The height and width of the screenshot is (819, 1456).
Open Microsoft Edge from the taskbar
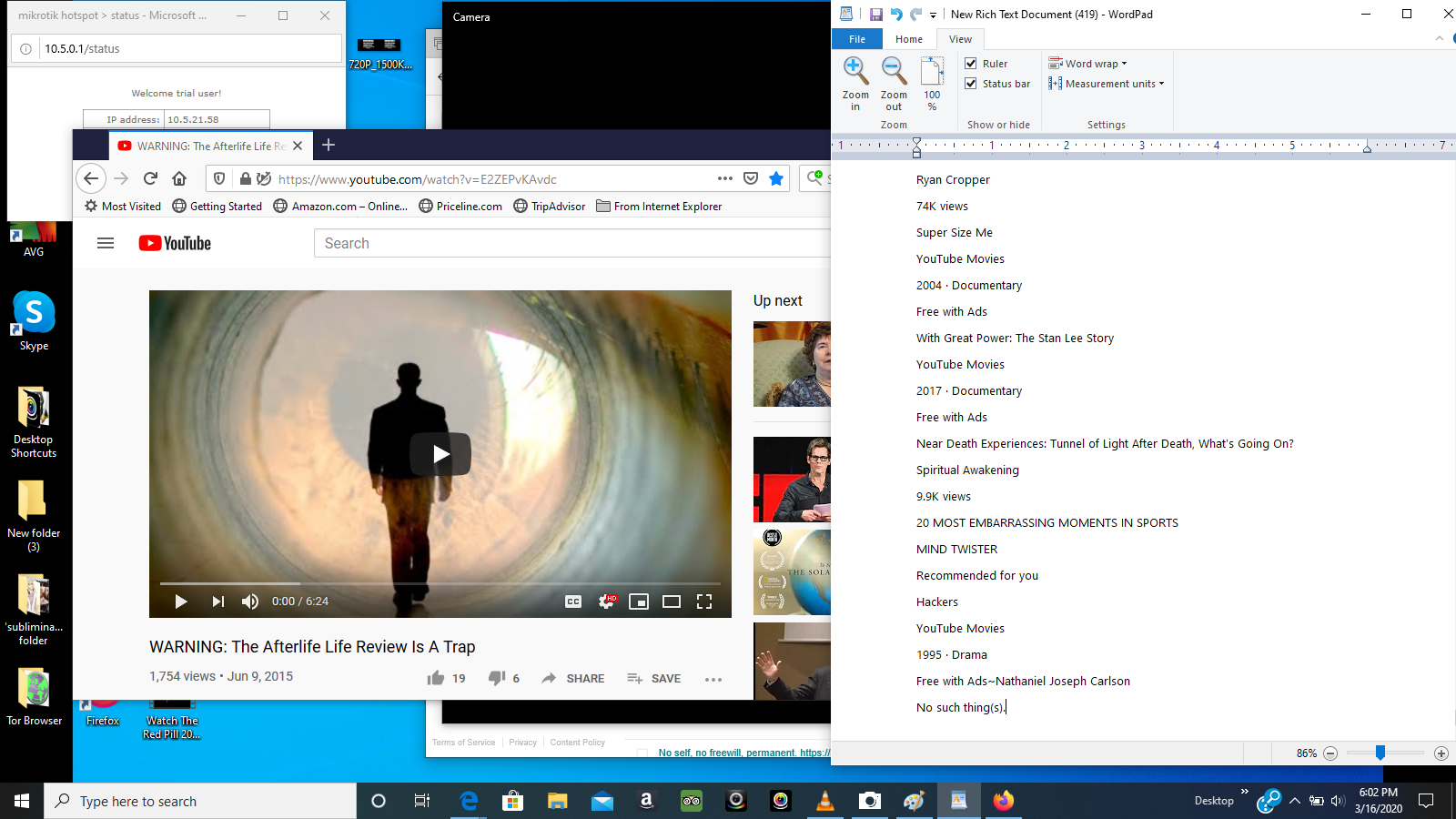469,801
